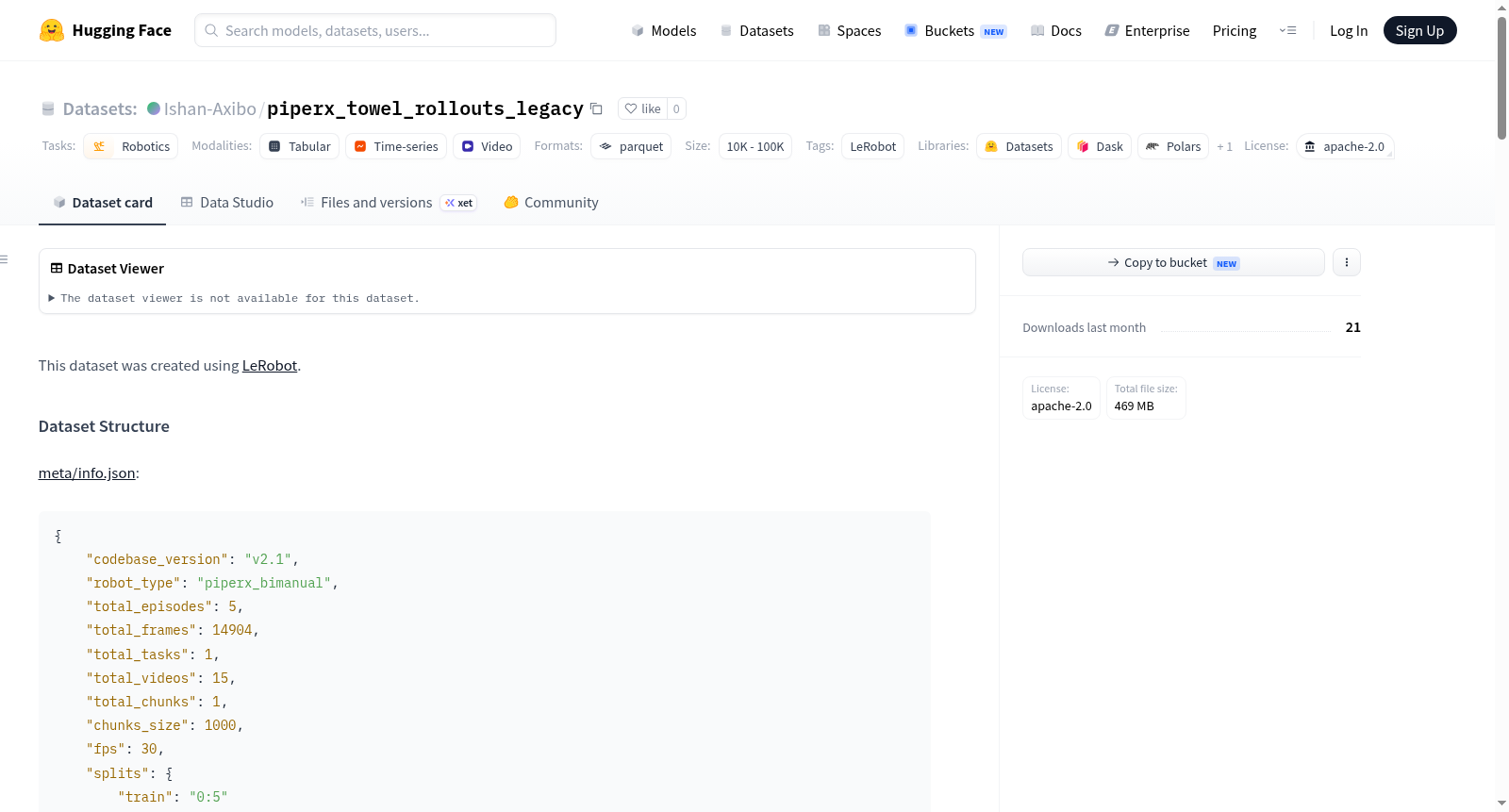Image resolution: width=1509 pixels, height=812 pixels.
Task: Select the Polars library tag
Action: coord(1173,146)
